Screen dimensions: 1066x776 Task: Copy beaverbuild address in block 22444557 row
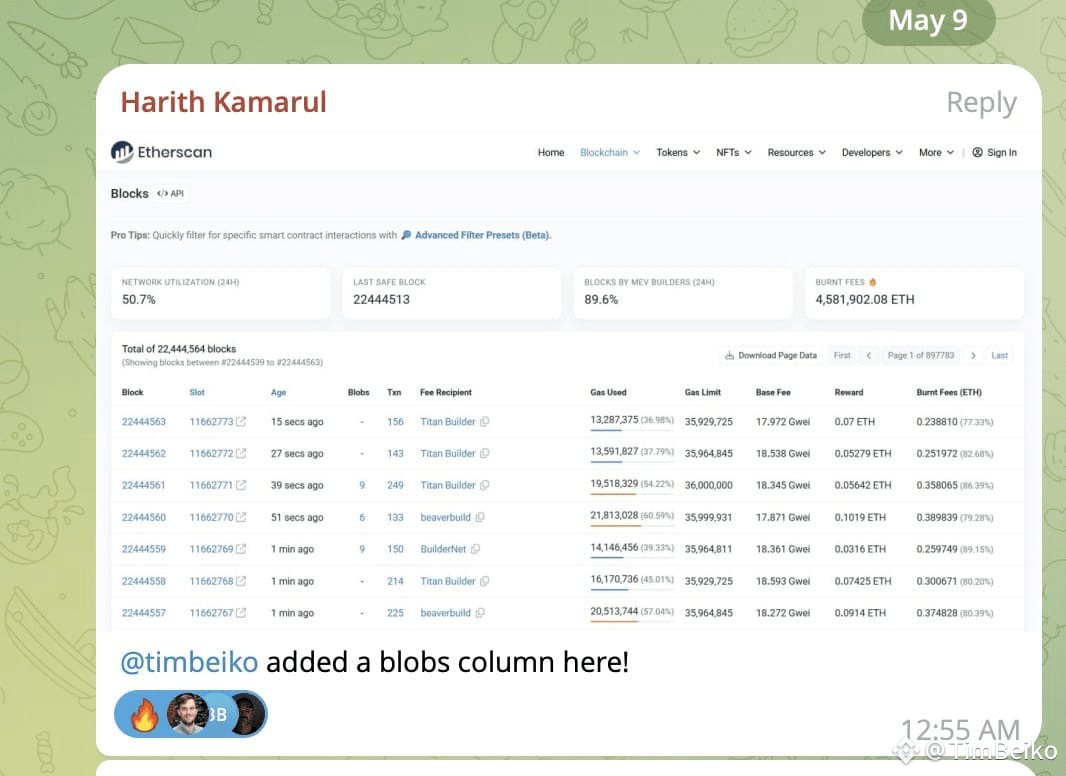[x=480, y=613]
